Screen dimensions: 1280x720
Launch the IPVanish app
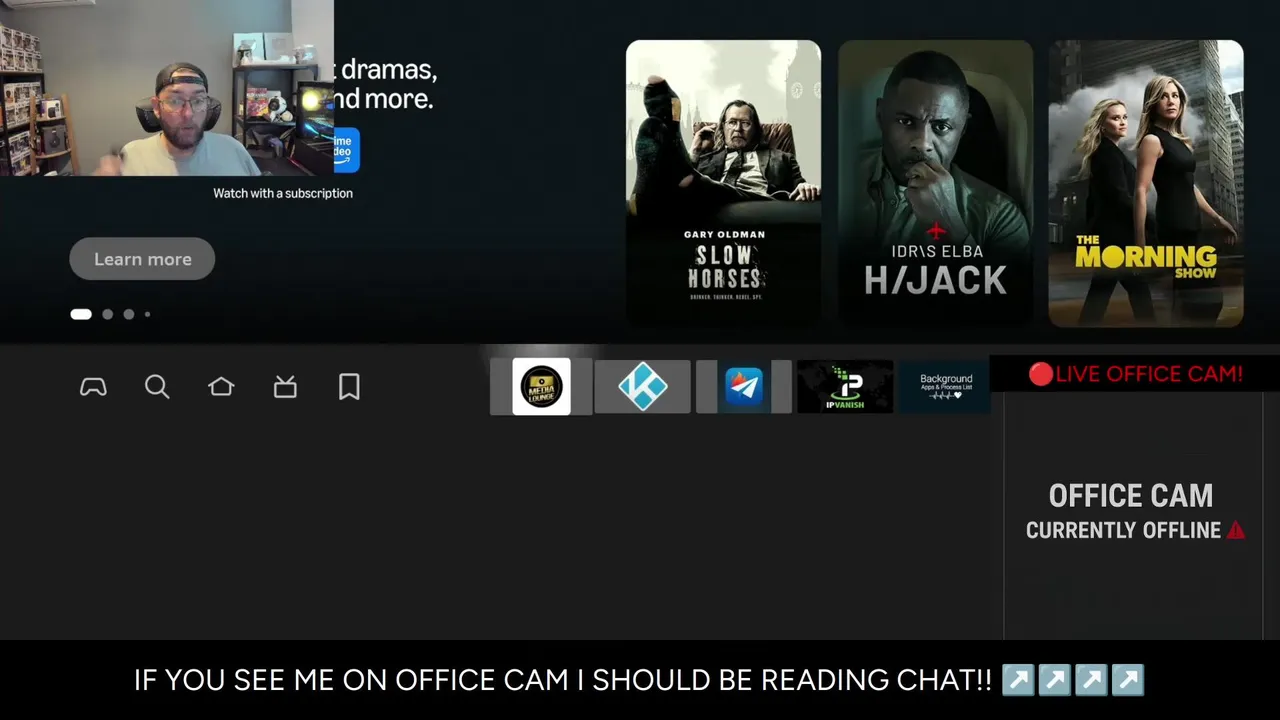(x=845, y=386)
